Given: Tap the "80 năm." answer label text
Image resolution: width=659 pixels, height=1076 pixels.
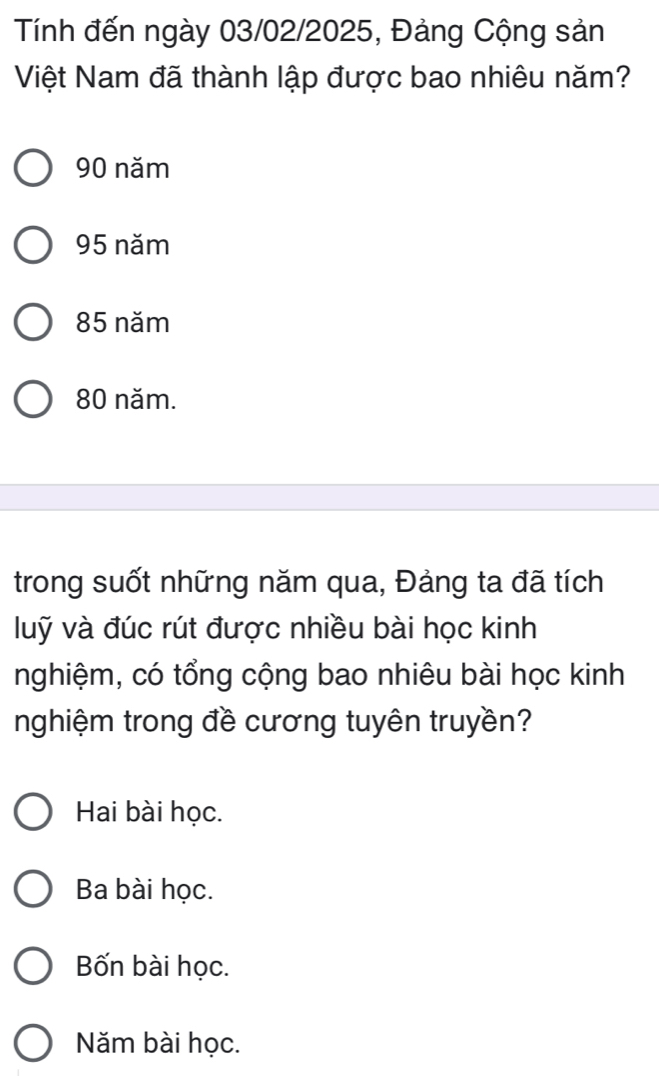Looking at the screenshot, I should (125, 402).
